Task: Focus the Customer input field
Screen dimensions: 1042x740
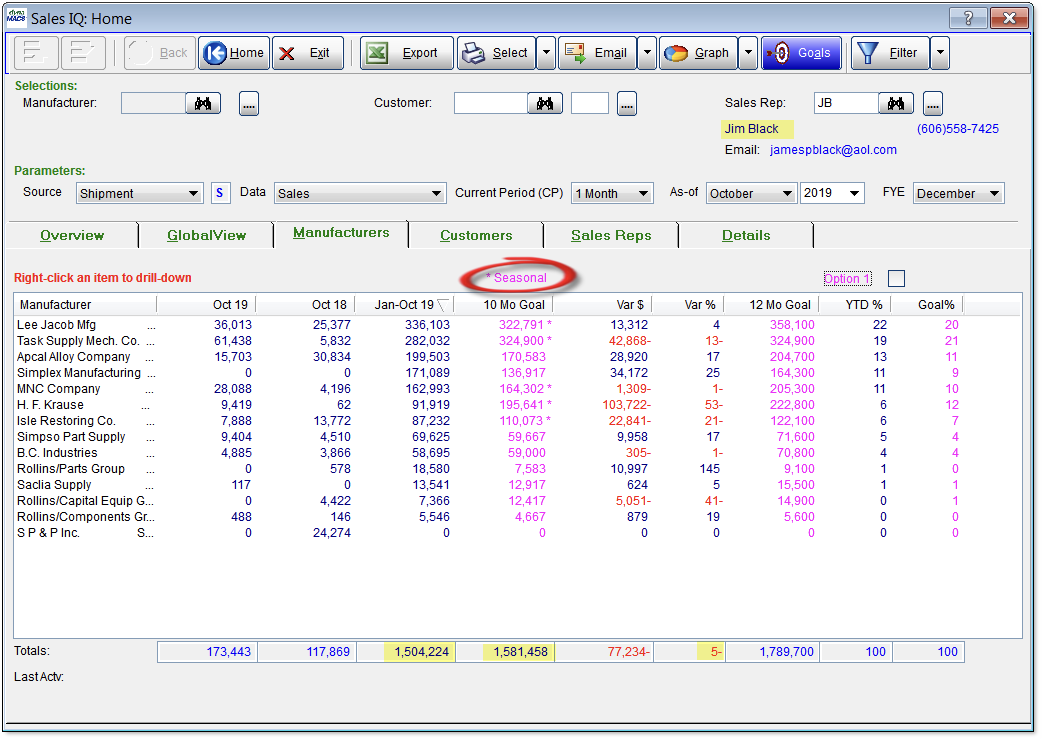Action: [491, 104]
